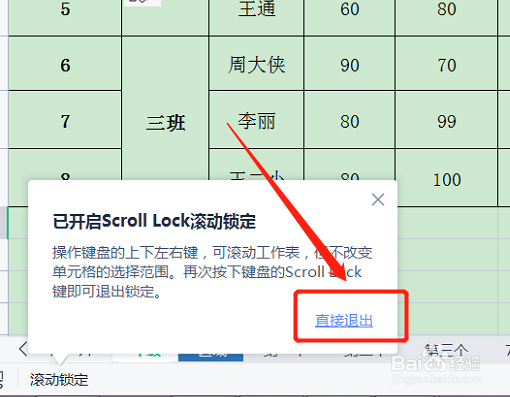Click sheet tab scroll left arrow

(x=23, y=349)
